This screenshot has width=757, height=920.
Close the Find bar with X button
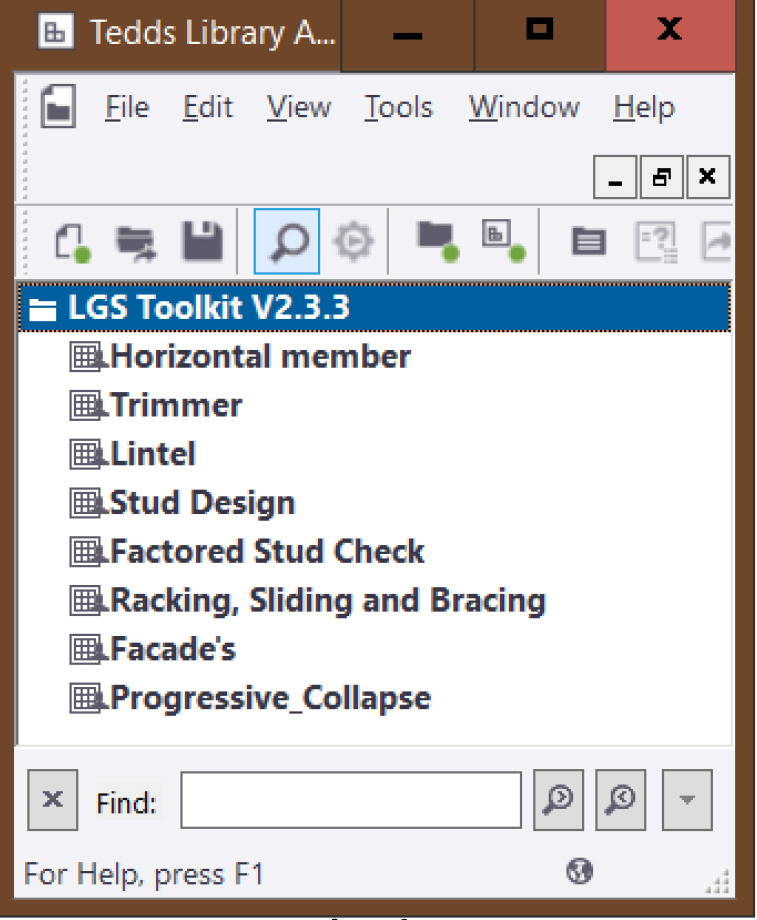click(x=54, y=801)
